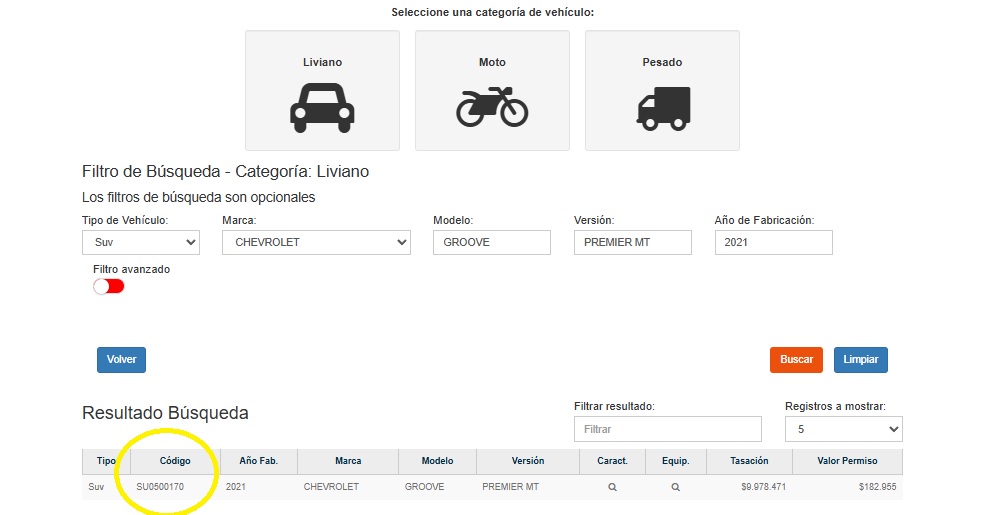The width and height of the screenshot is (992, 515).
Task: Open Equip. magnifier icon in result row
Action: coord(675,487)
